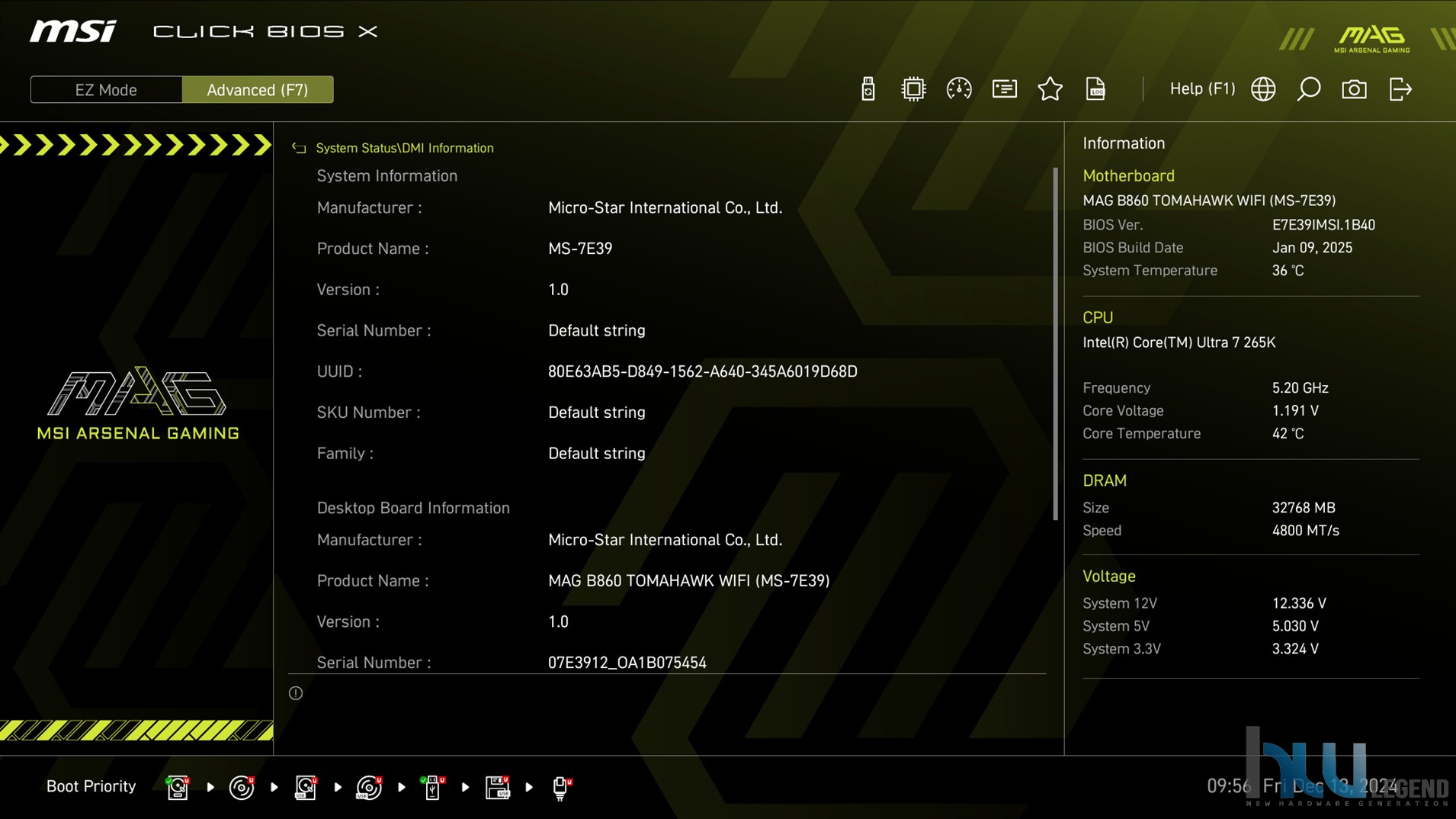This screenshot has height=819, width=1456.
Task: Click the info circle icon below the list
Action: [x=296, y=693]
